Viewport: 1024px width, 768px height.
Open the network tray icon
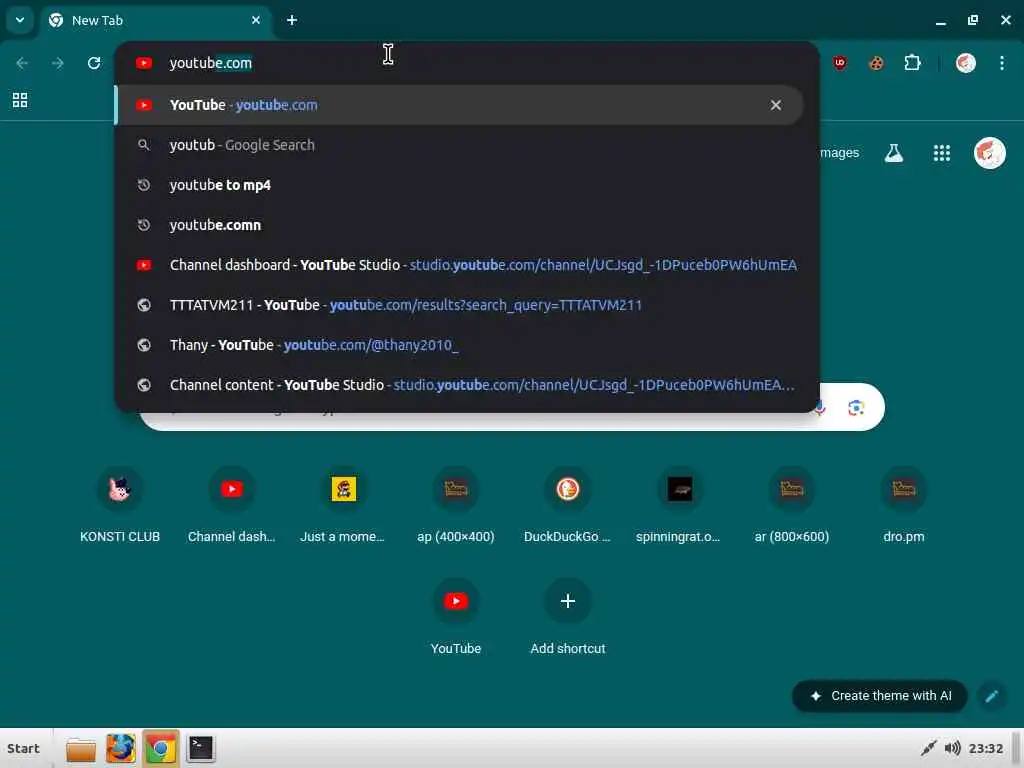[x=928, y=748]
